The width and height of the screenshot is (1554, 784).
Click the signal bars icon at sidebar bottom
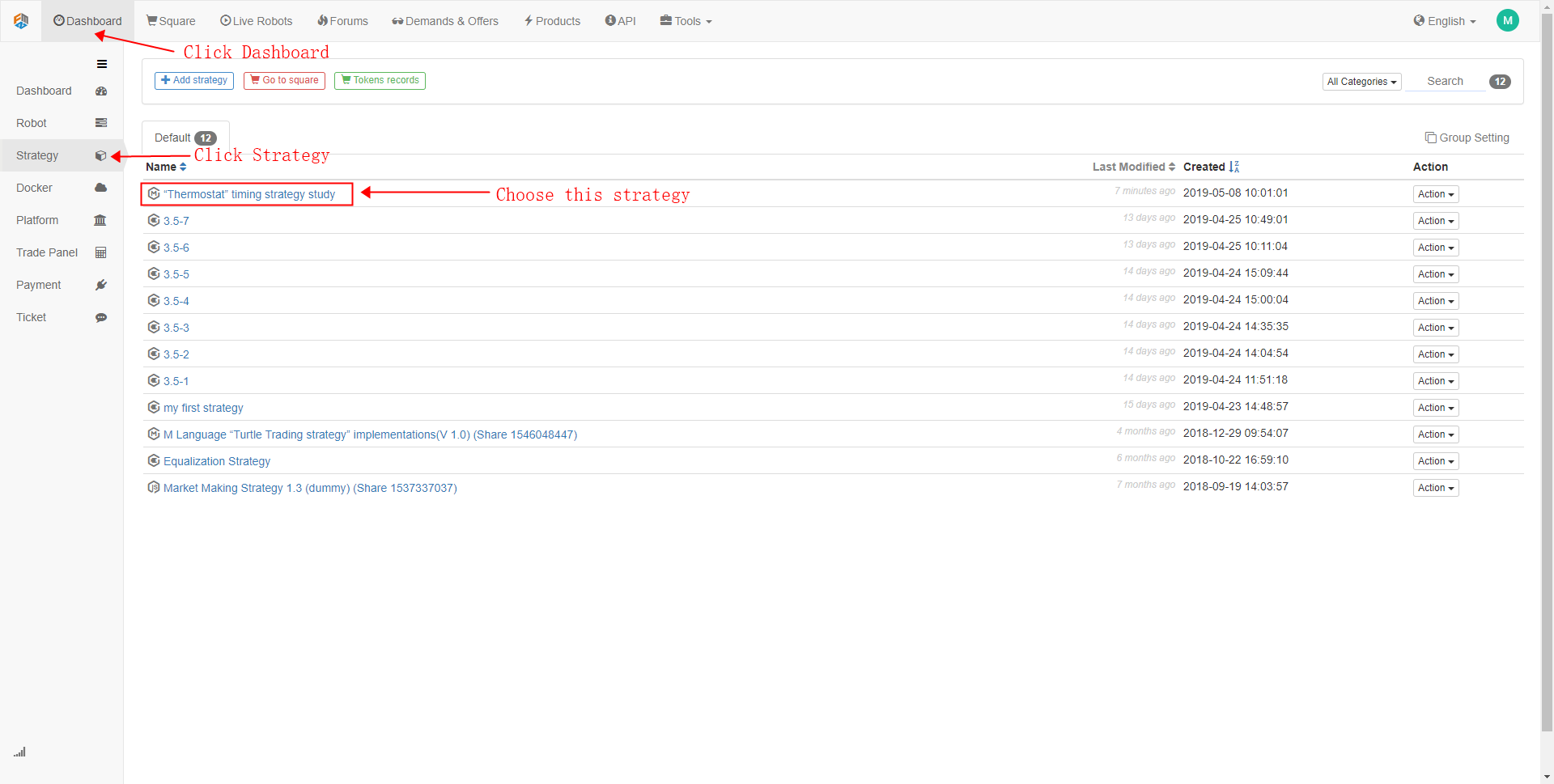[19, 752]
